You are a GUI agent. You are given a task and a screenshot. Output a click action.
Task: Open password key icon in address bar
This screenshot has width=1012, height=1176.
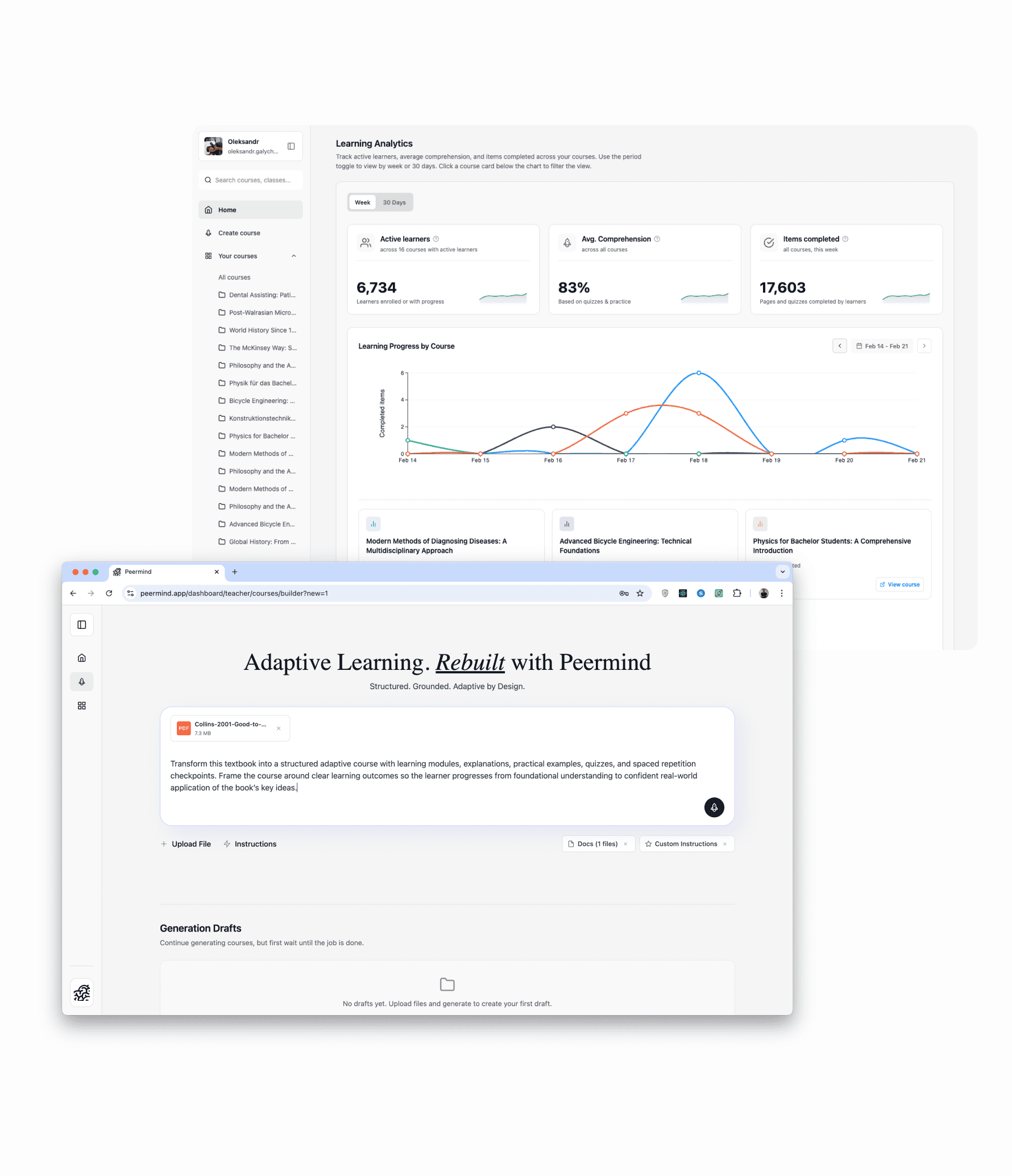[x=624, y=593]
